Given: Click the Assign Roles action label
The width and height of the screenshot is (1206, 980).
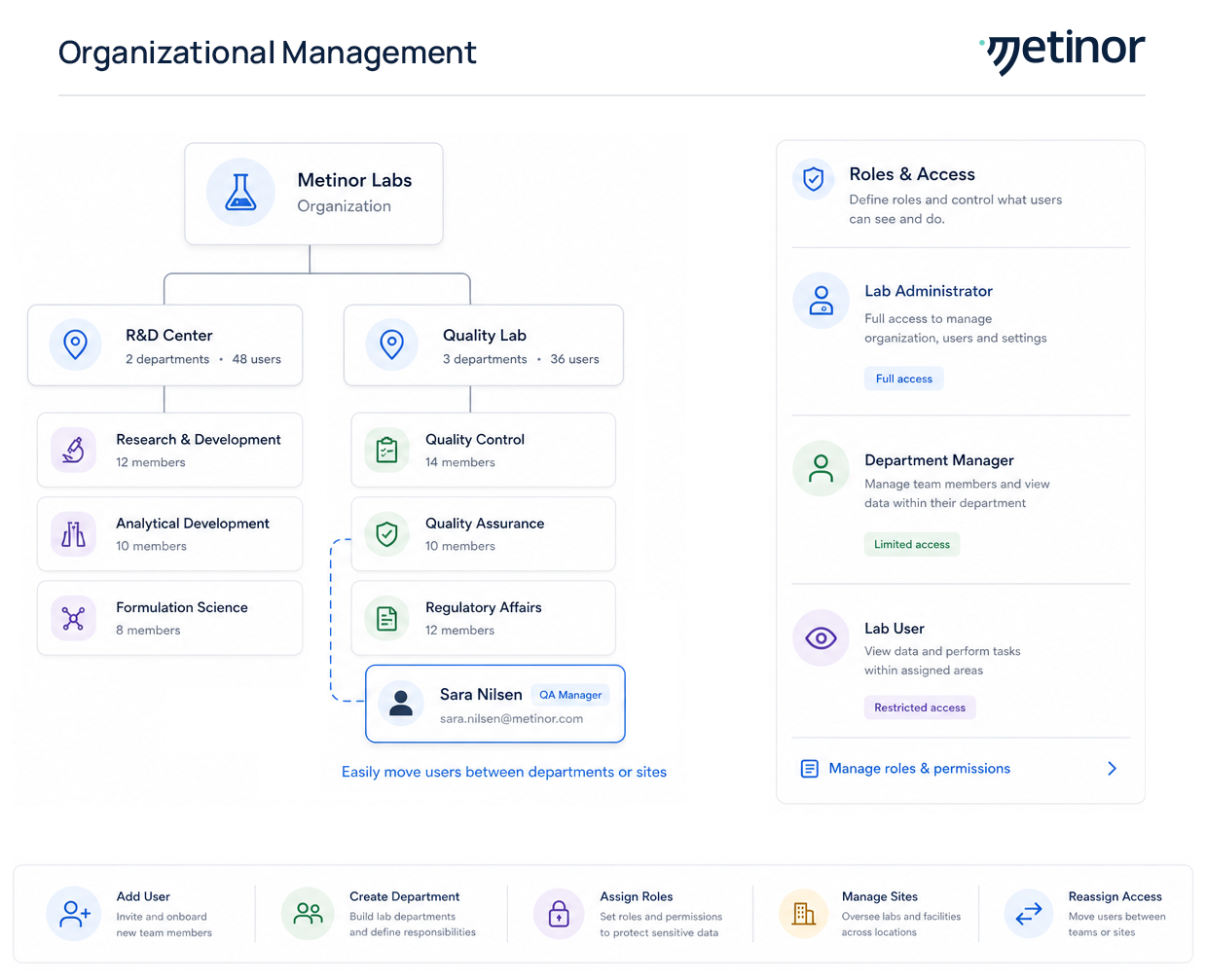Looking at the screenshot, I should pos(637,896).
